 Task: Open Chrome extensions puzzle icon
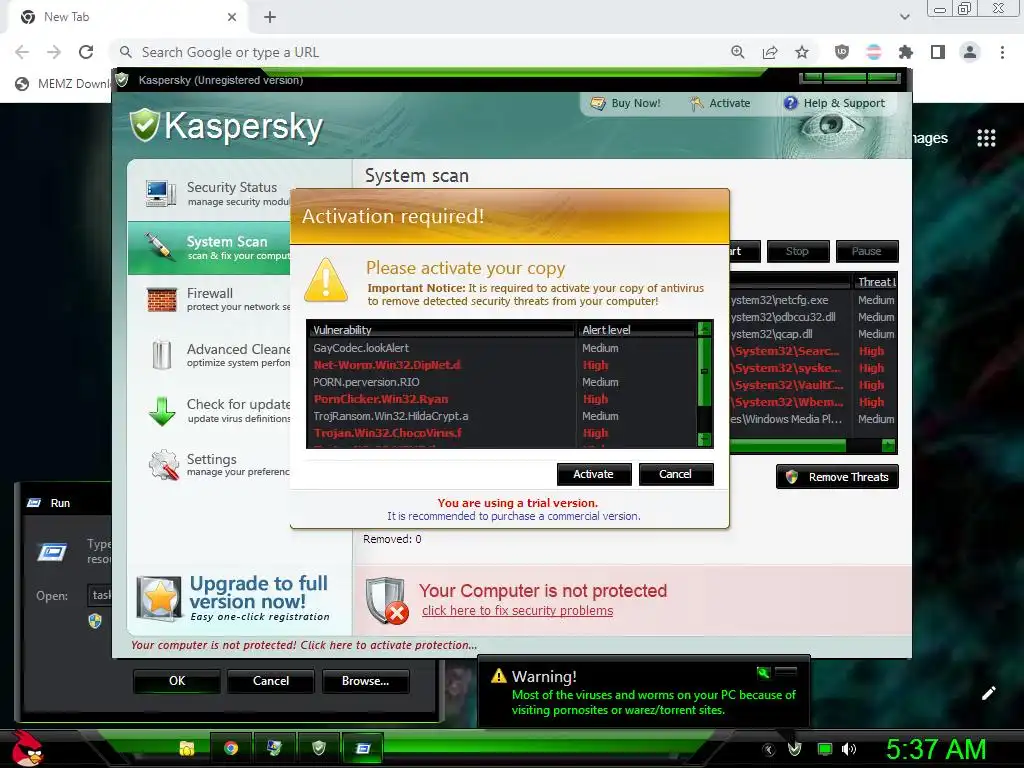tap(905, 52)
